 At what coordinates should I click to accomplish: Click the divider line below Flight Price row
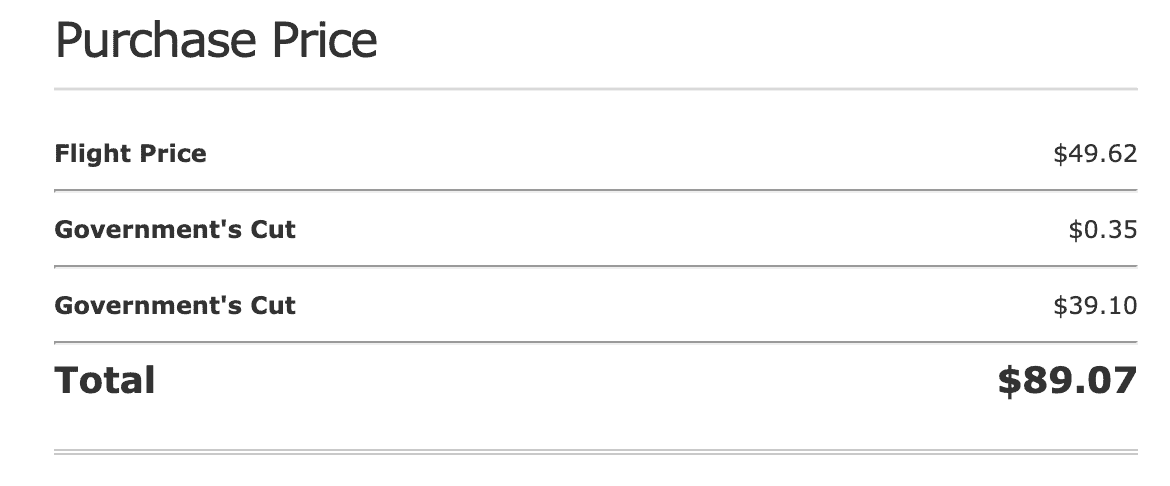pos(595,190)
